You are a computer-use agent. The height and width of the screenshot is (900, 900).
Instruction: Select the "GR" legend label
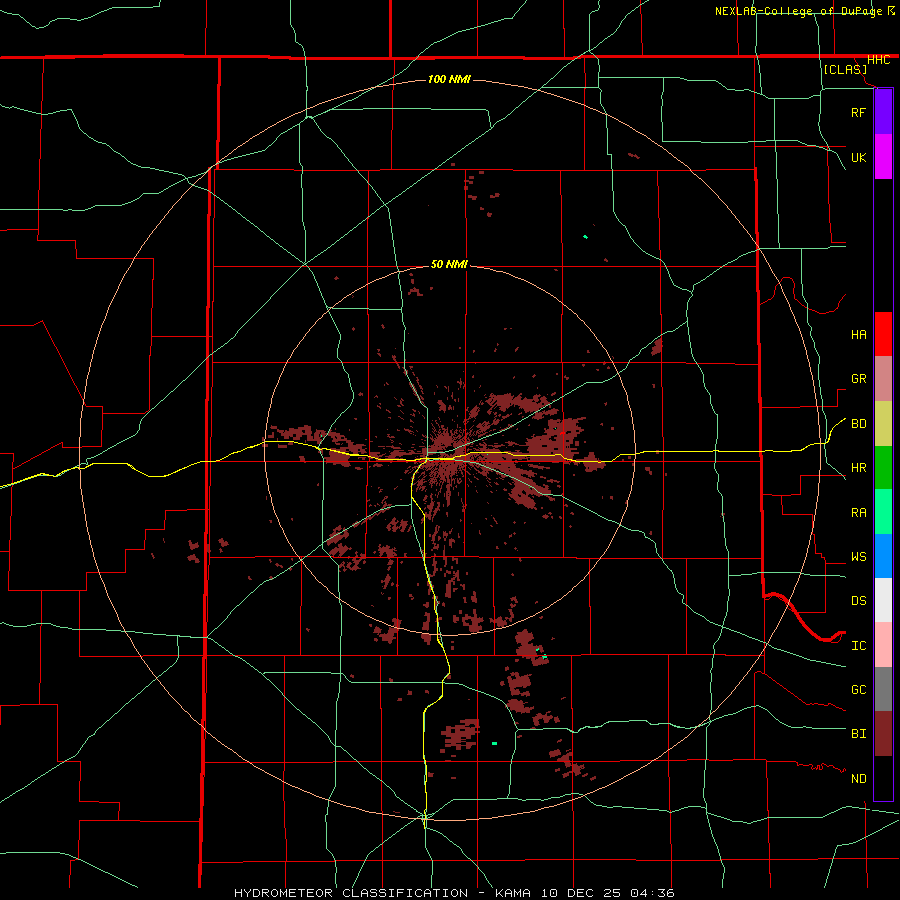click(858, 379)
